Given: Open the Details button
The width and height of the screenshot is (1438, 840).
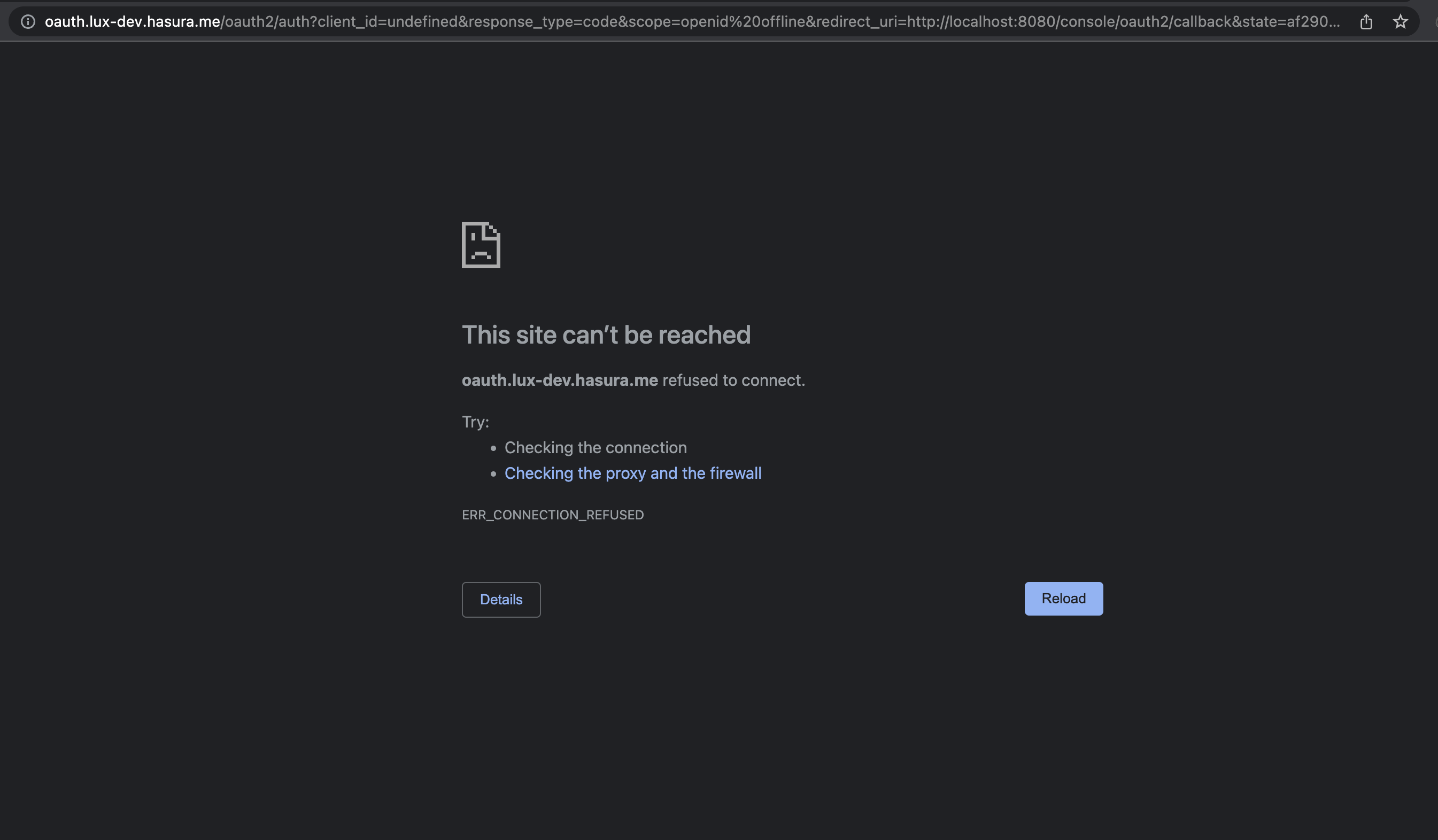Looking at the screenshot, I should [x=500, y=600].
